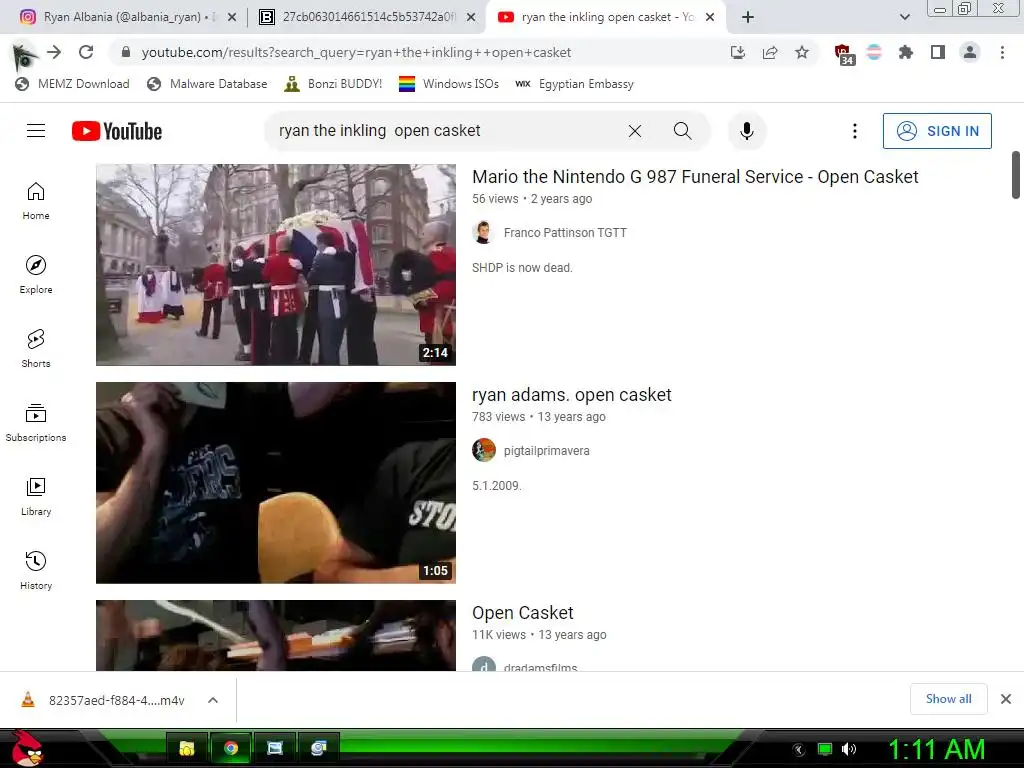The image size is (1024, 768).
Task: Open the Chrome tab search chevron
Action: [904, 17]
